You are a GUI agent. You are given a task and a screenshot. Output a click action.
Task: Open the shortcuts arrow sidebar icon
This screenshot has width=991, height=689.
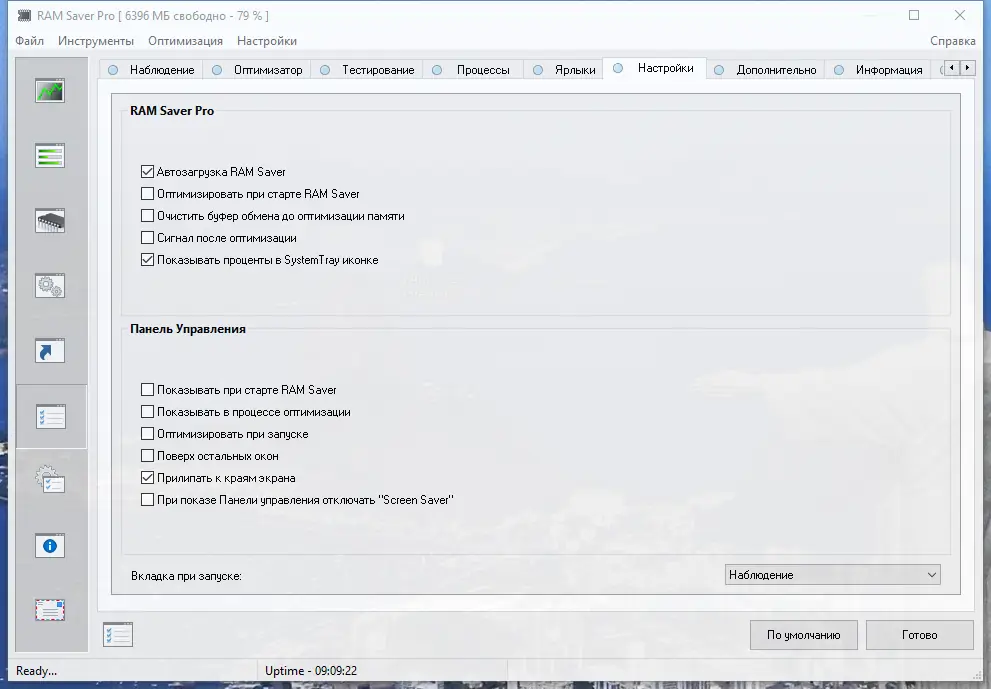click(x=50, y=351)
